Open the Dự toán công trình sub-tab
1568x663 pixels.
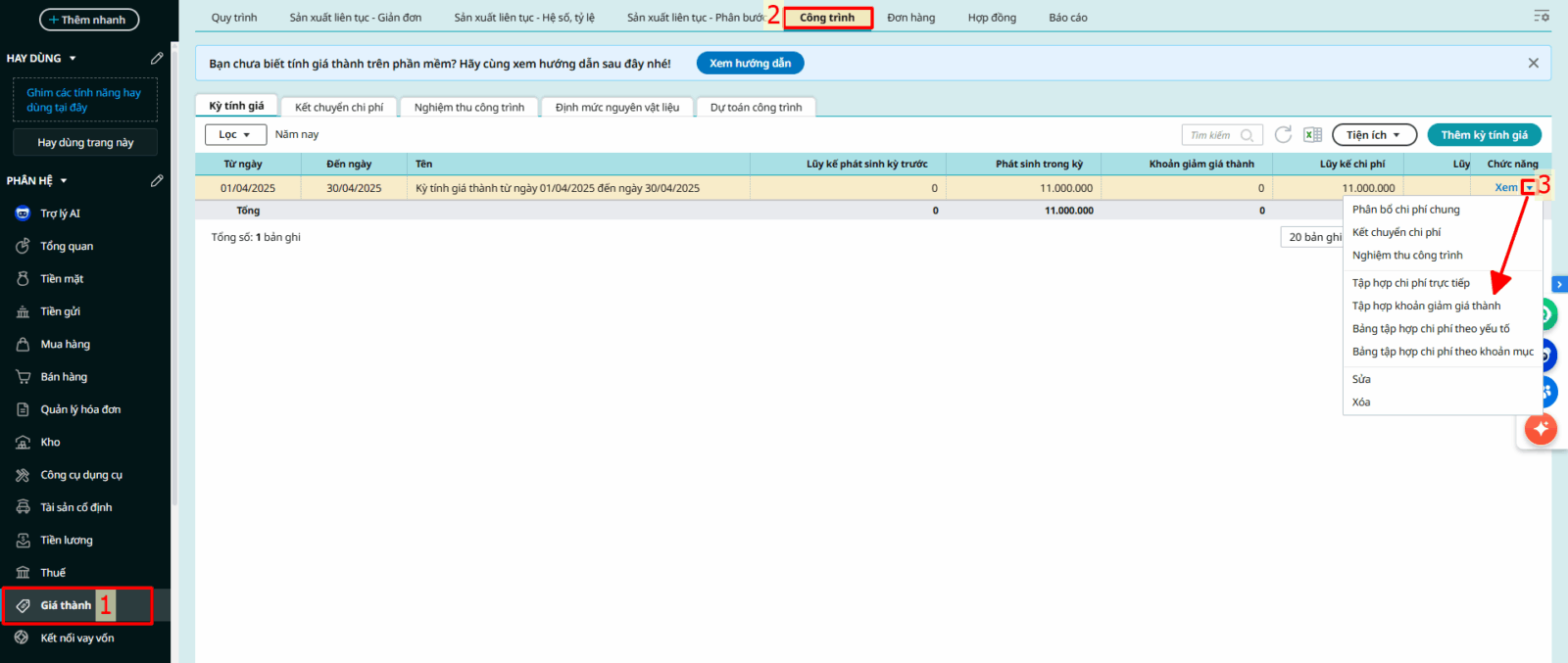[756, 107]
